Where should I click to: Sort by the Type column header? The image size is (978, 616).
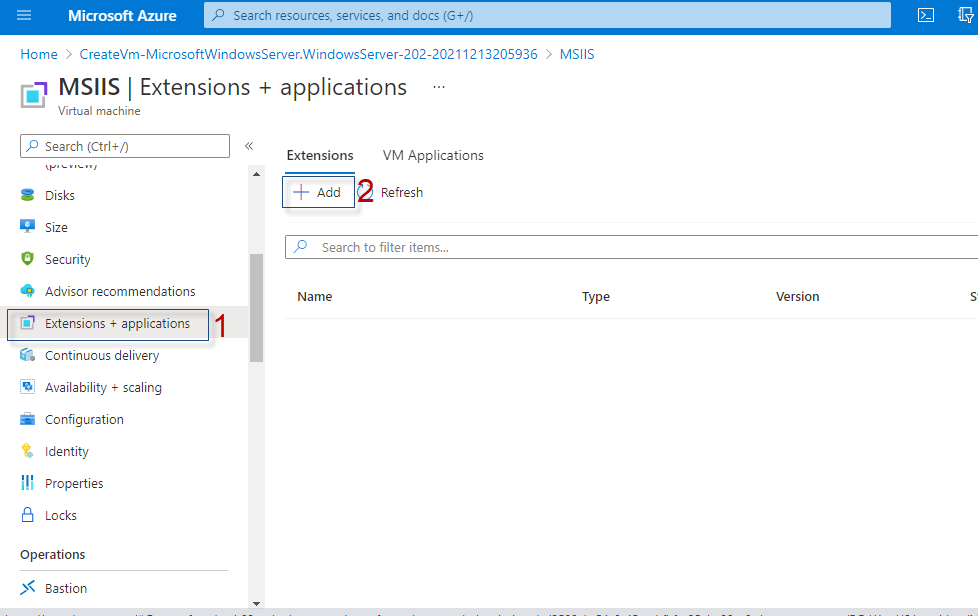(596, 297)
